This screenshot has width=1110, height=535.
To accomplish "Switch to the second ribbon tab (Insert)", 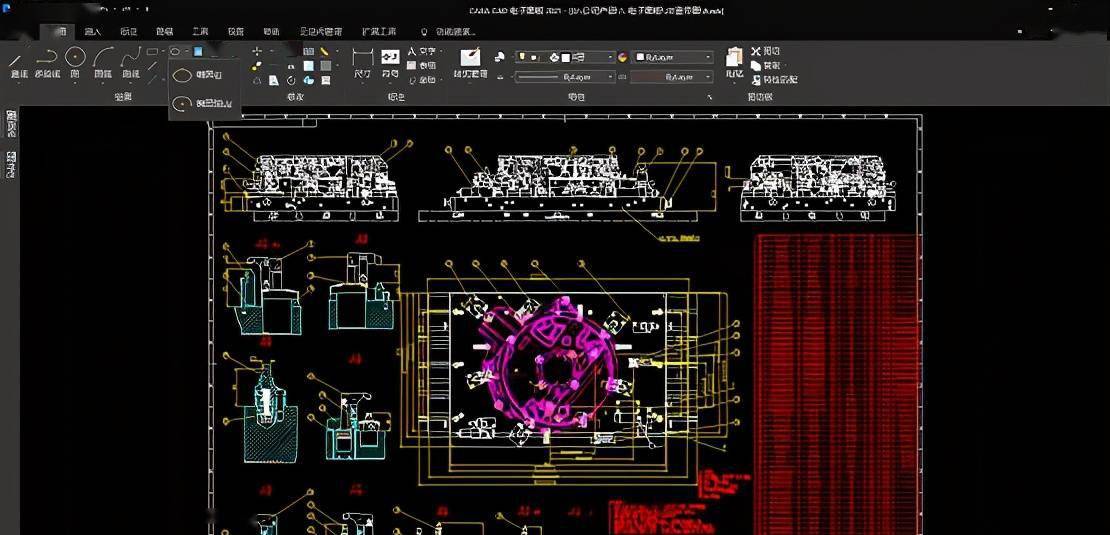I will [x=93, y=32].
